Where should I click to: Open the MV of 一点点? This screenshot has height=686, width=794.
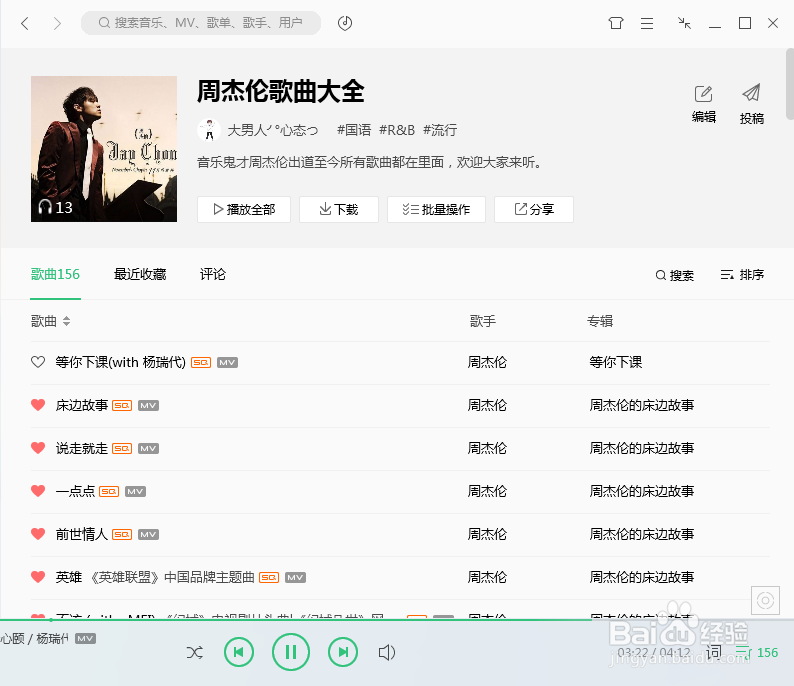135,492
